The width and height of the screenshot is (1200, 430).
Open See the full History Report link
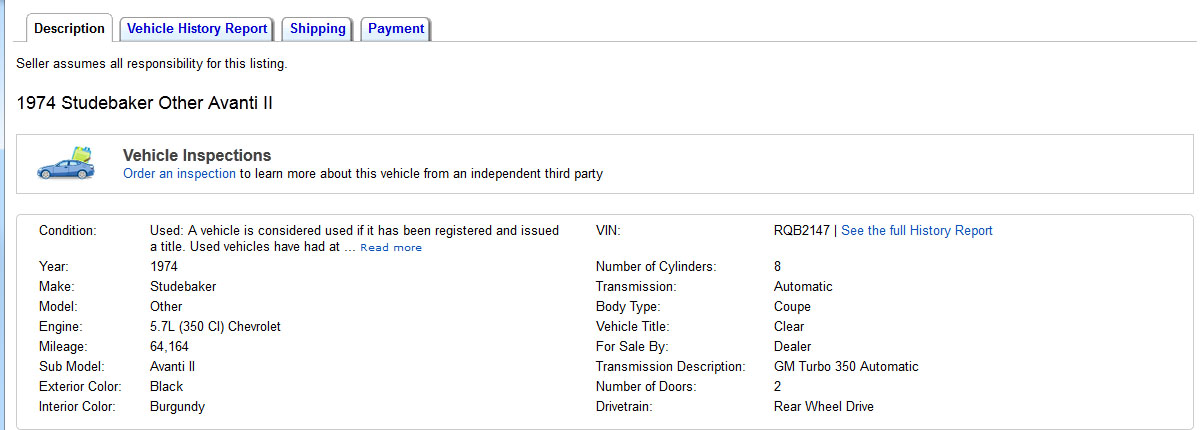pyautogui.click(x=917, y=230)
